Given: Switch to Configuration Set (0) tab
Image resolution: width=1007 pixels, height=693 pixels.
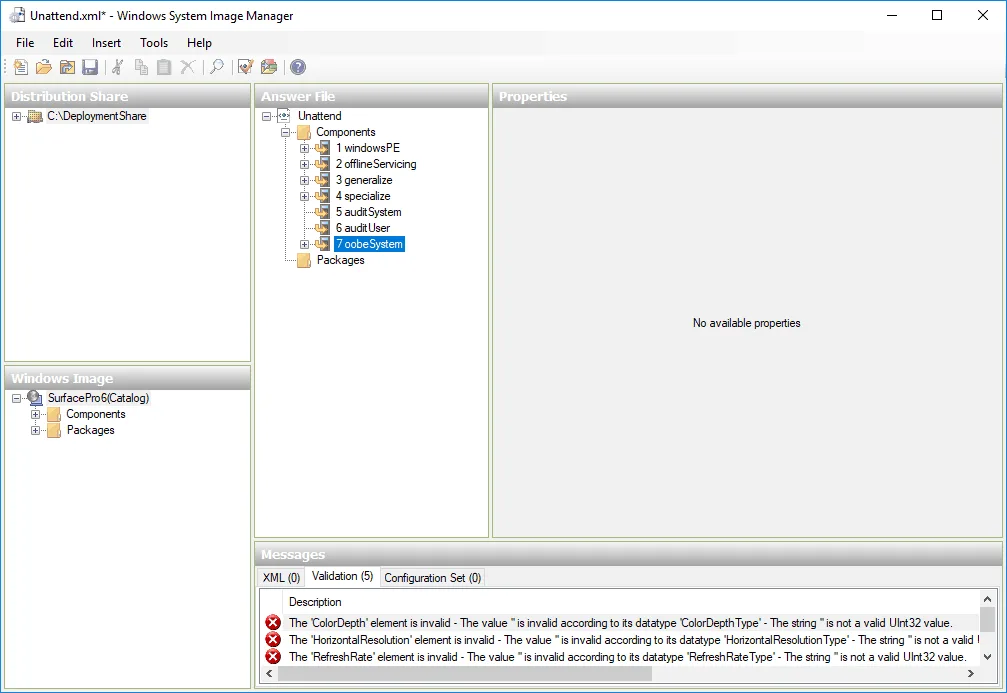Looking at the screenshot, I should [432, 577].
